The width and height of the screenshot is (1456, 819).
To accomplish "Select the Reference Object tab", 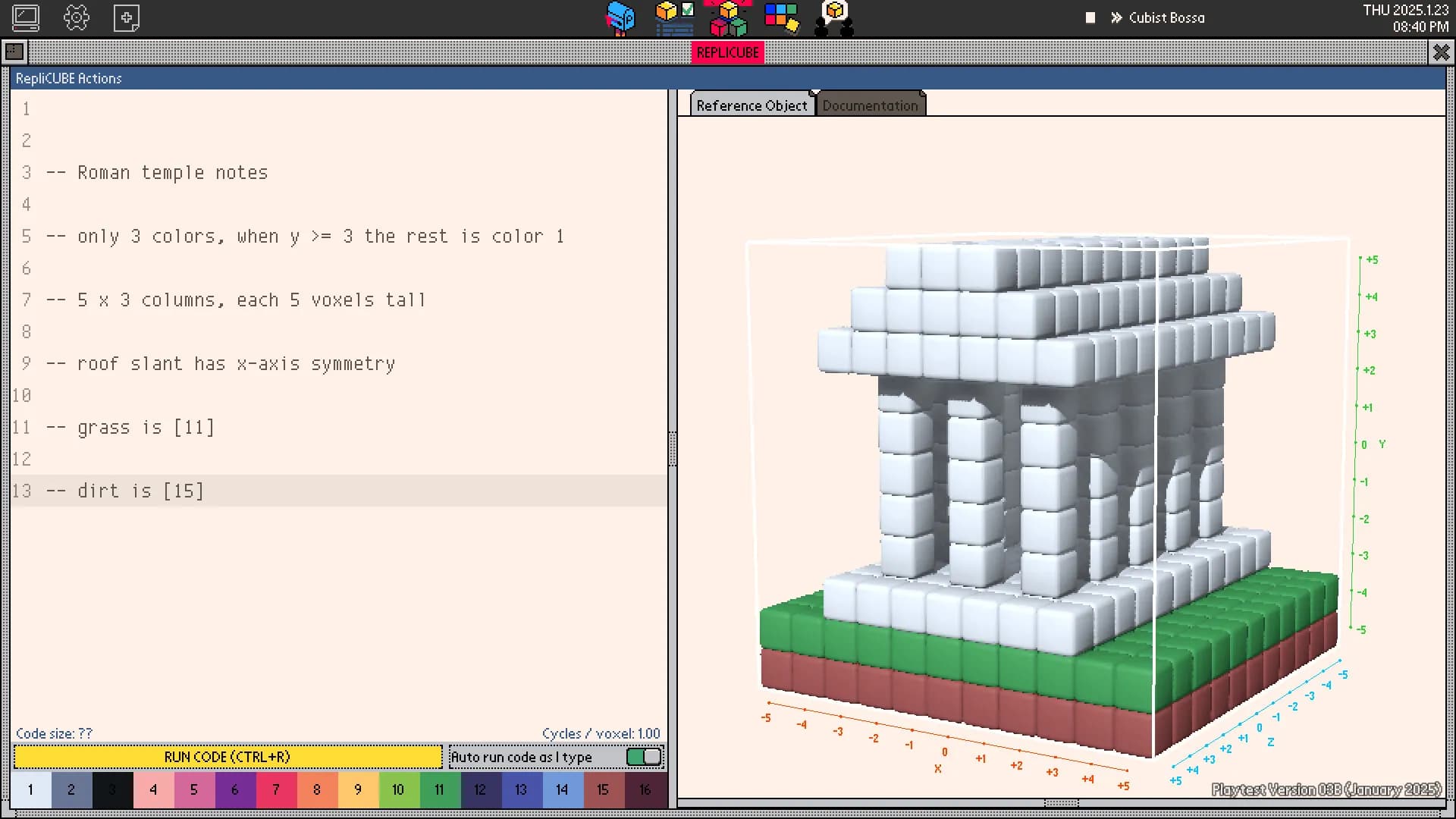I will coord(752,105).
